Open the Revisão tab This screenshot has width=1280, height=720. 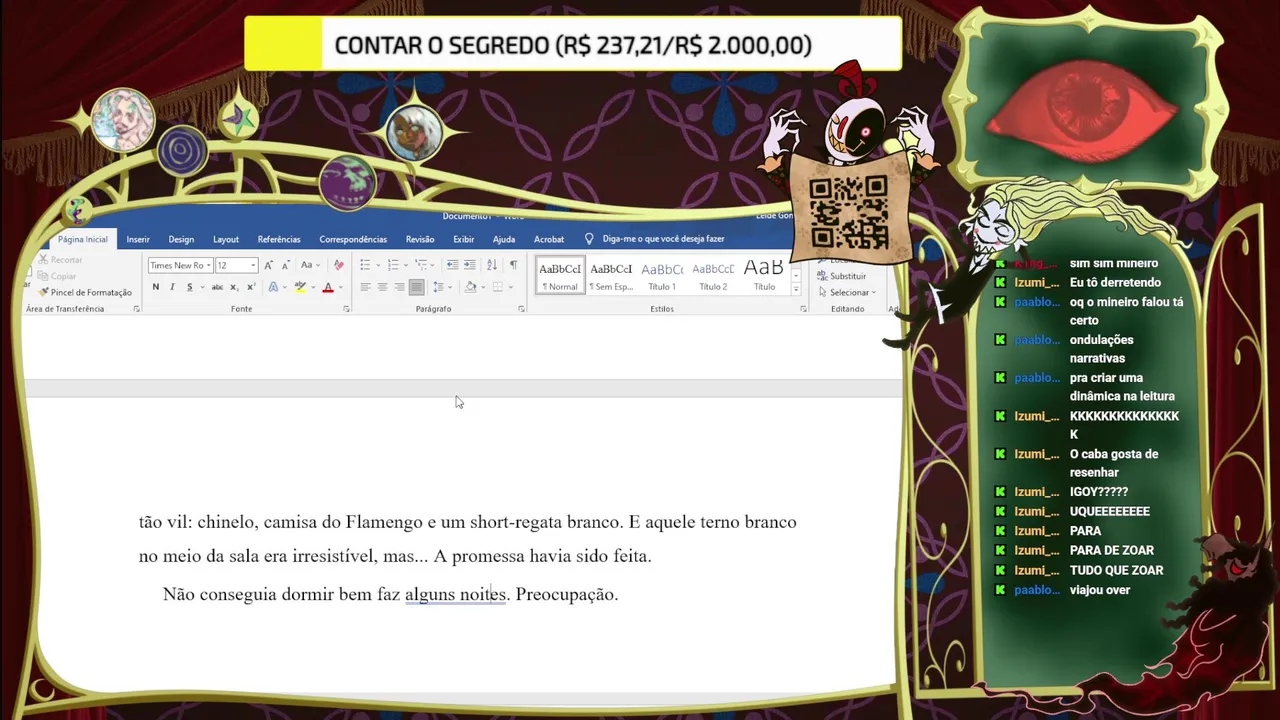(x=420, y=239)
